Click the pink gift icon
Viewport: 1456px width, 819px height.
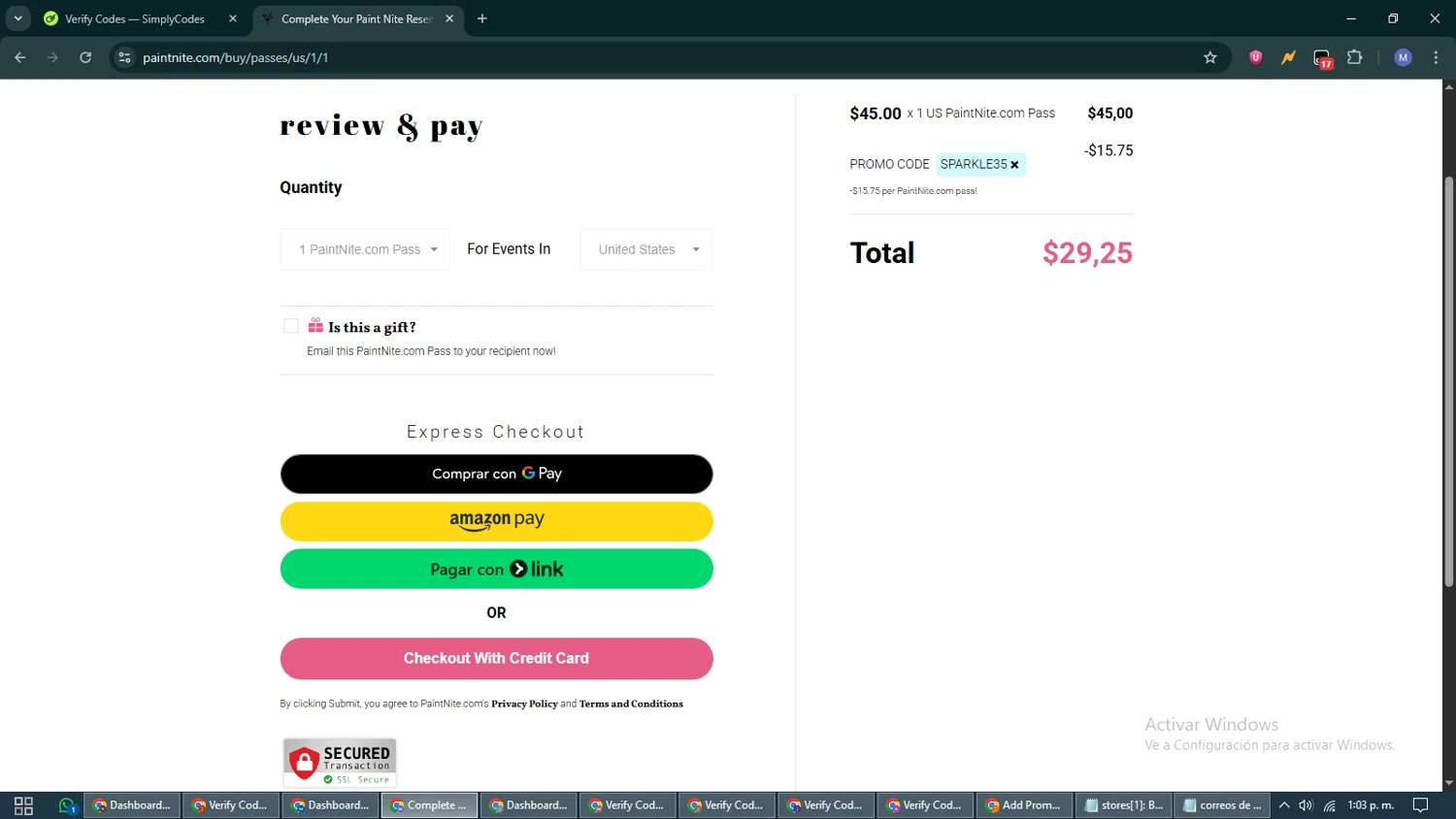coord(315,325)
